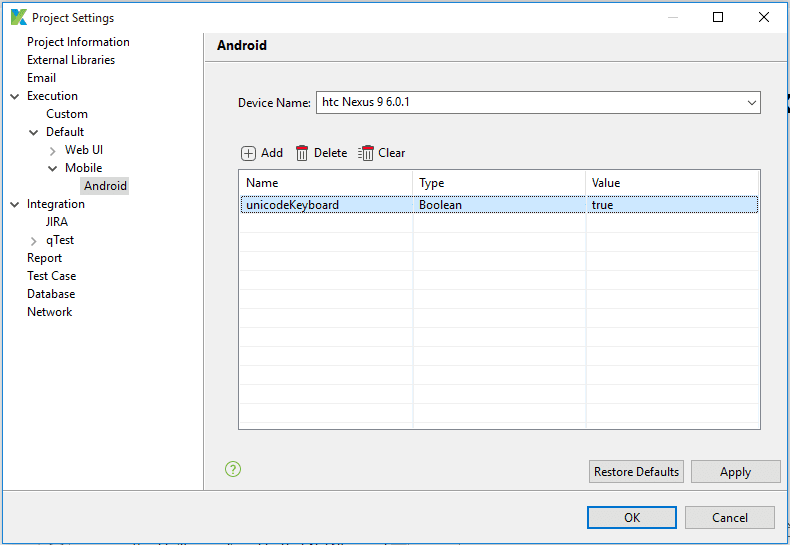The image size is (790, 545).
Task: Select the Custom execution item
Action: click(67, 114)
